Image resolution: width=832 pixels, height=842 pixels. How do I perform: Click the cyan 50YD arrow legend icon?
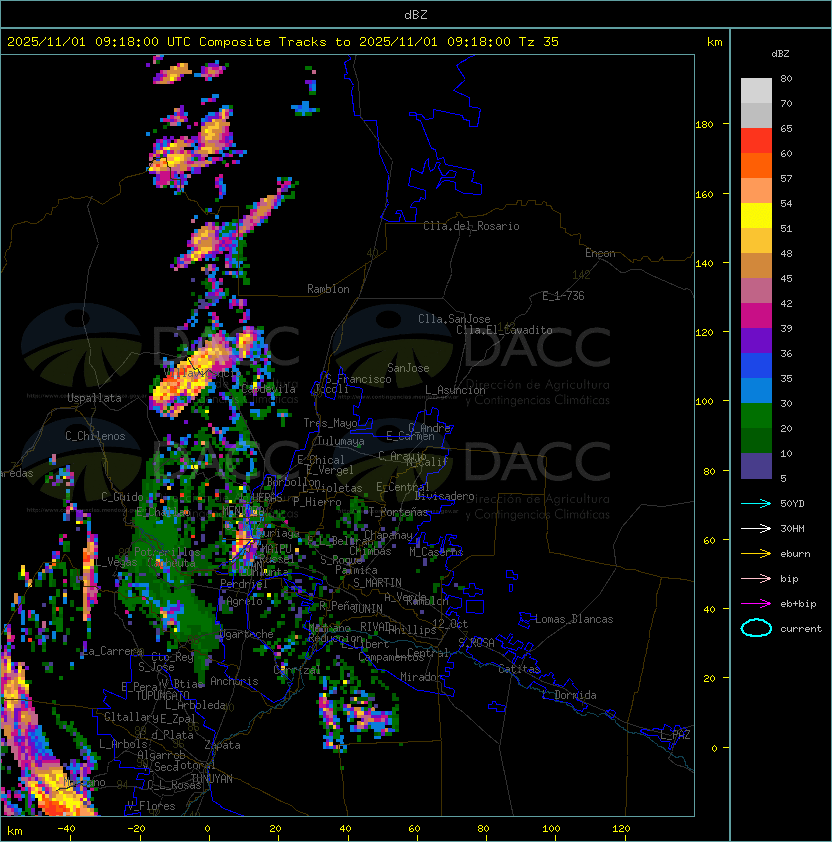tap(756, 503)
